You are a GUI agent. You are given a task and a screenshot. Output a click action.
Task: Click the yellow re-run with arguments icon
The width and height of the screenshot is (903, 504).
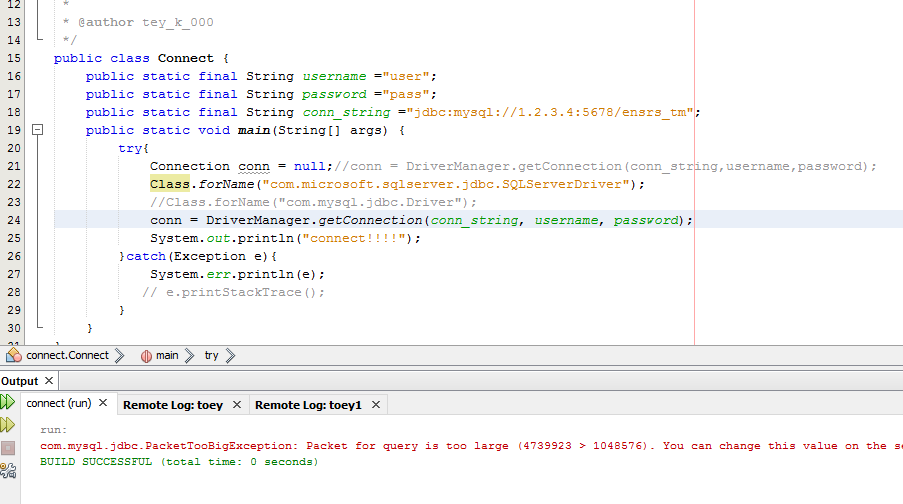7,425
